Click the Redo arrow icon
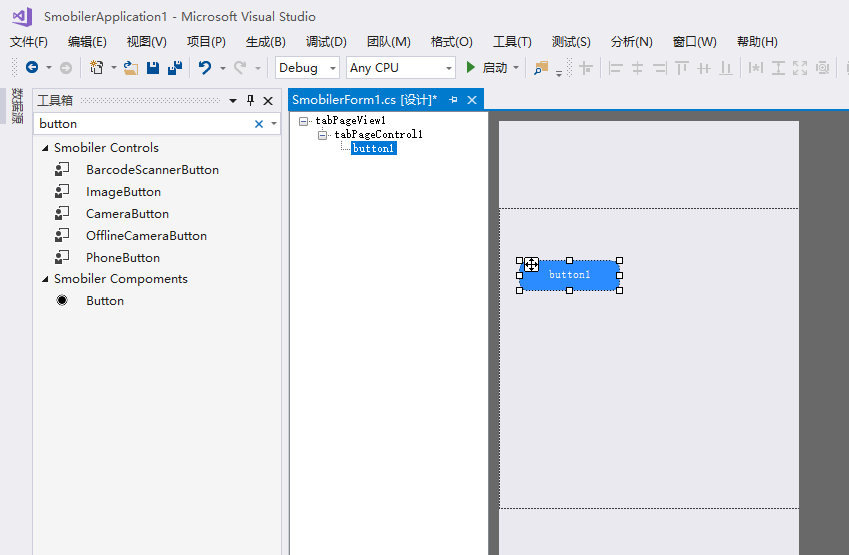This screenshot has width=849, height=555. pos(240,68)
